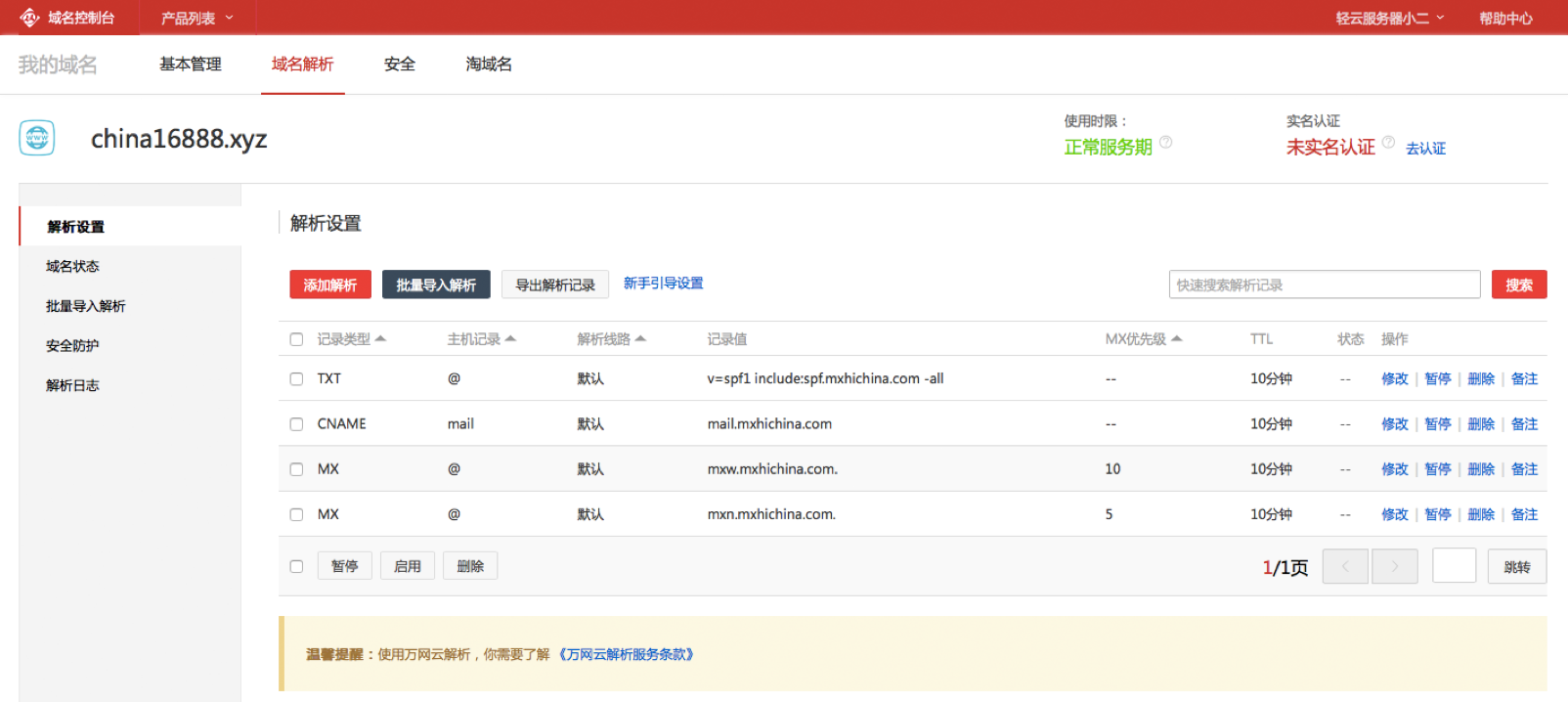Image resolution: width=1568 pixels, height=702 pixels.
Task: Sort by MX优先级 column arrow
Action: (x=1177, y=338)
